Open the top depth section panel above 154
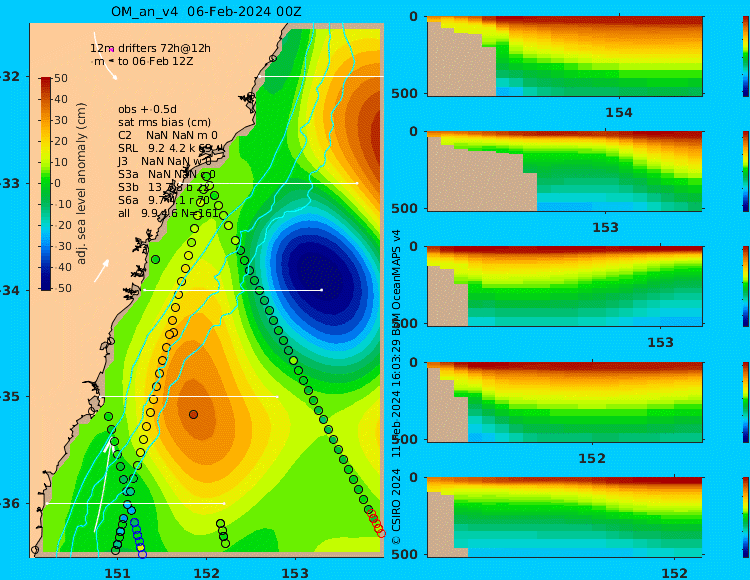750x580 pixels. 565,56
